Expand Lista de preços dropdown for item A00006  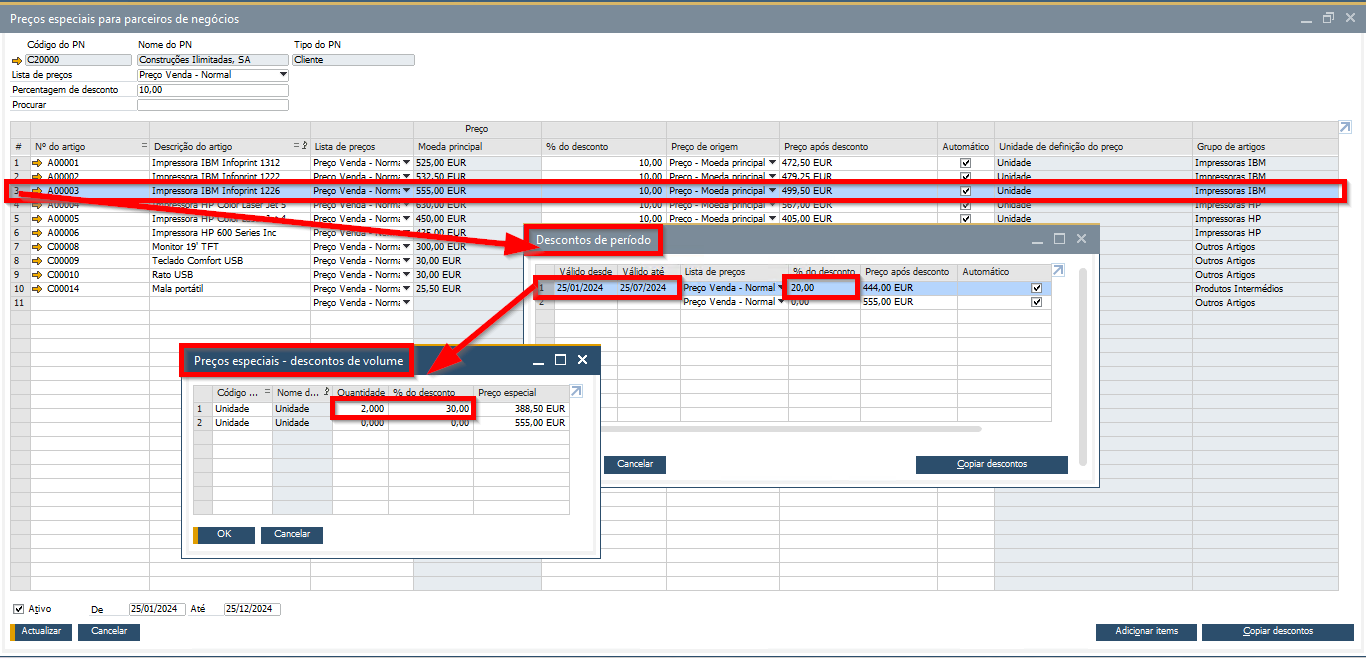pyautogui.click(x=406, y=233)
